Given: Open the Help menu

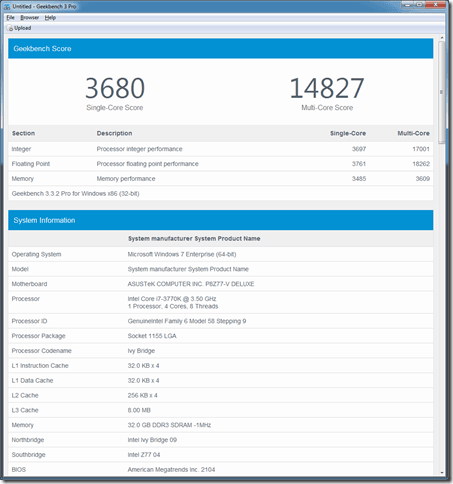Looking at the screenshot, I should pyautogui.click(x=50, y=18).
